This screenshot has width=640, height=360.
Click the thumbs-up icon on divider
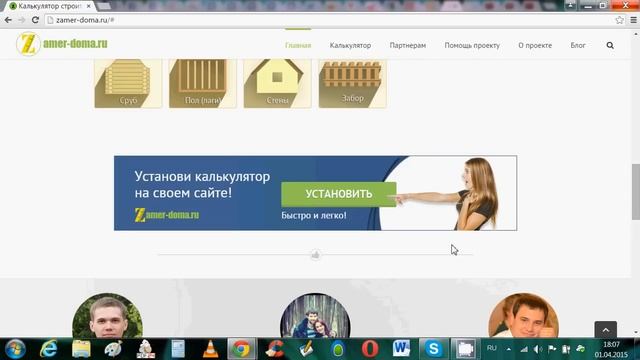(316, 255)
